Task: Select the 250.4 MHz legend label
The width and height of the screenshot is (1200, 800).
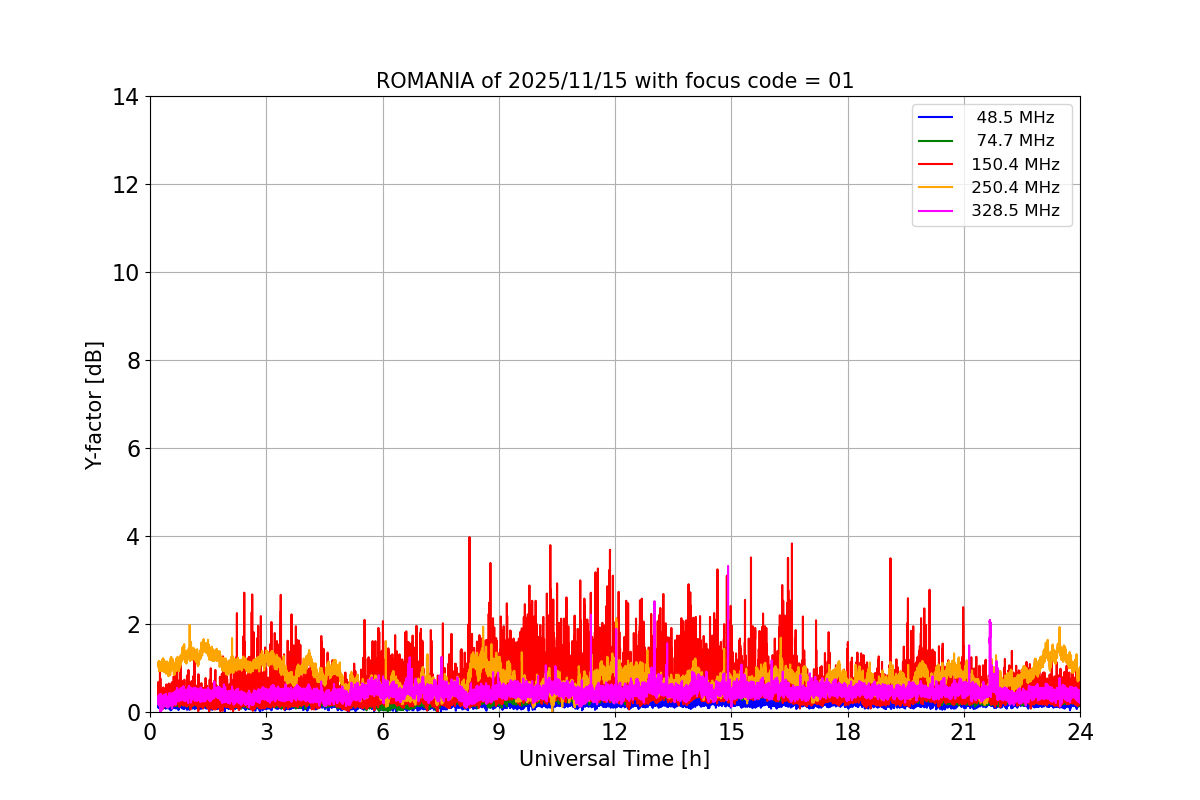Action: [x=1015, y=188]
